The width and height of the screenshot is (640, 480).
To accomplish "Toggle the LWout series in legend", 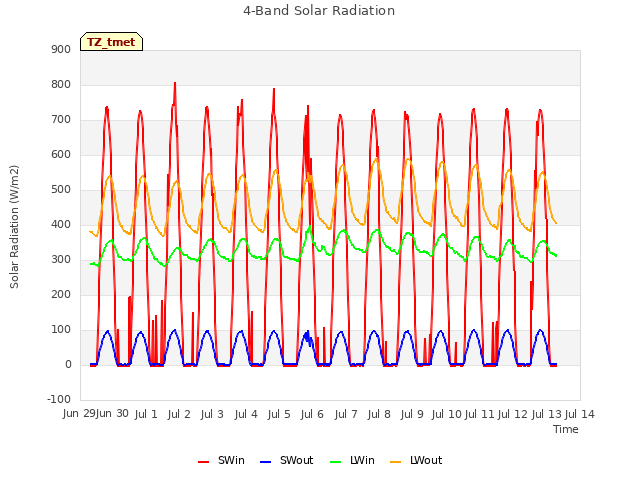I will coord(416,460).
